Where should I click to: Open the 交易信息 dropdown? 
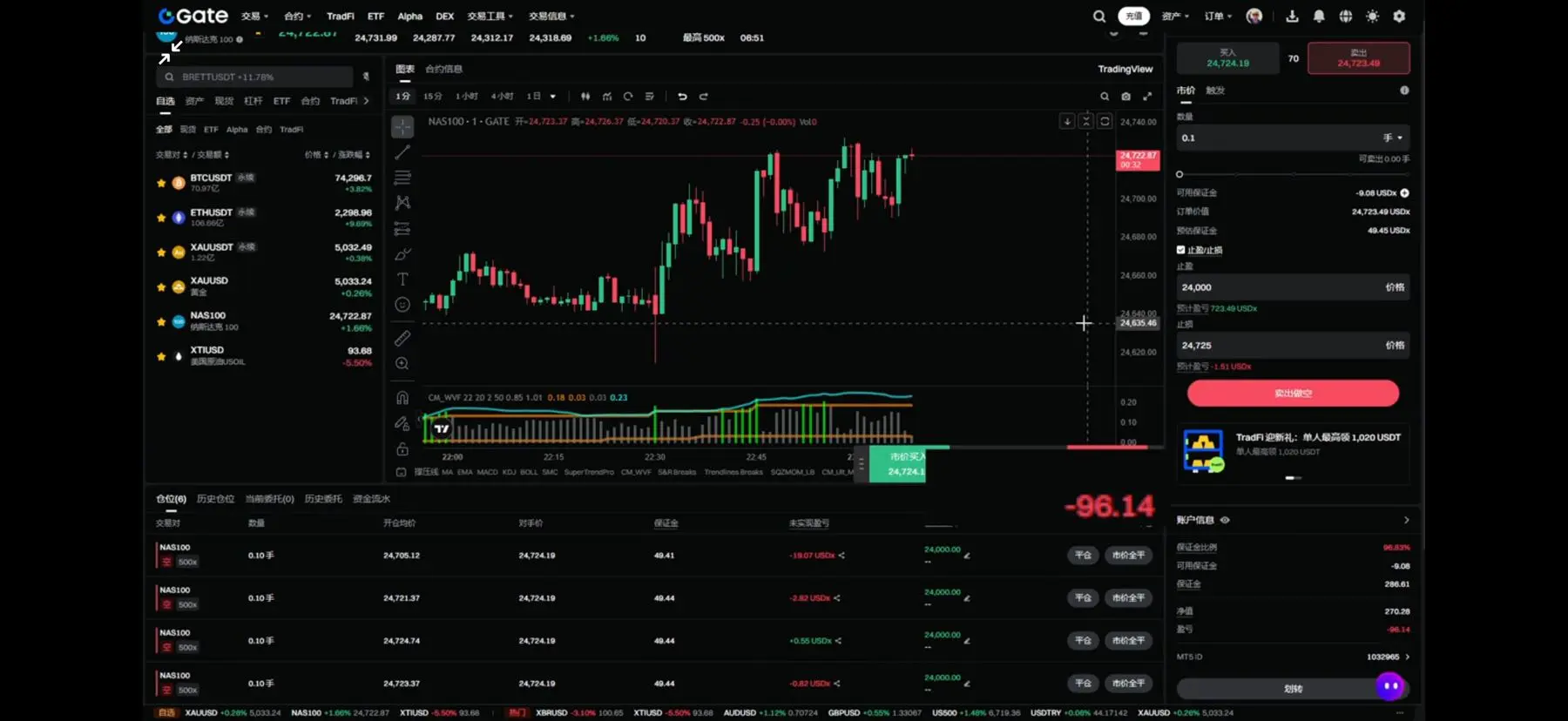(x=551, y=16)
